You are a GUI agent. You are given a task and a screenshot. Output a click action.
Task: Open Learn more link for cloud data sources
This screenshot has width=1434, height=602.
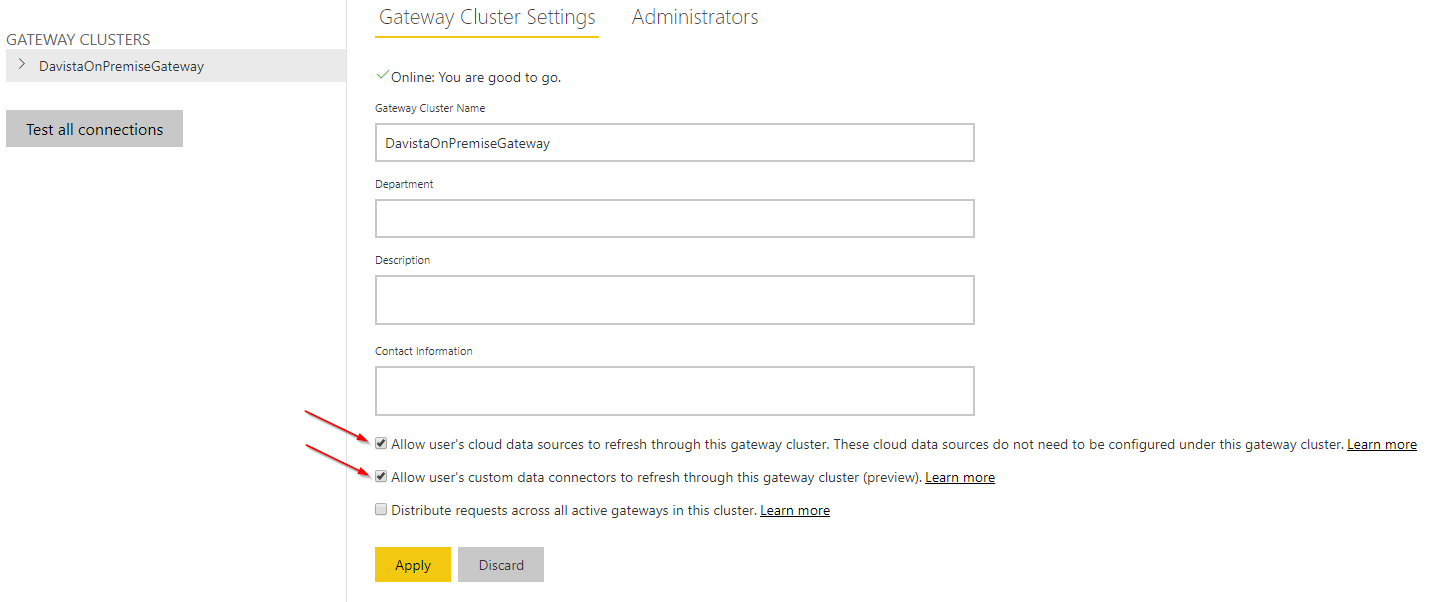pyautogui.click(x=1382, y=444)
